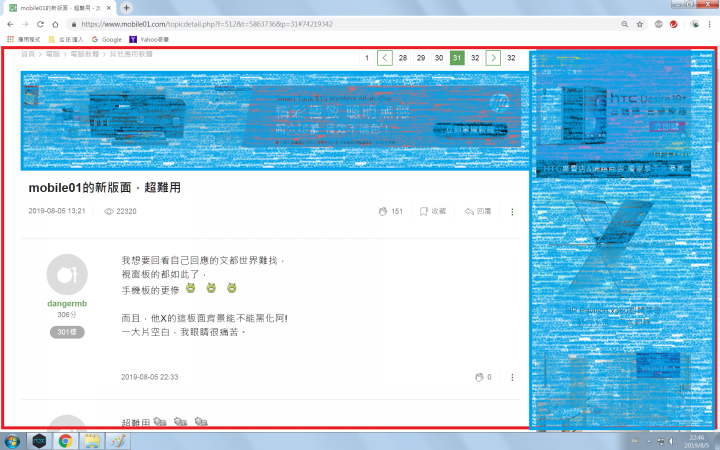
Task: Open the dangermb user profile link
Action: [67, 304]
